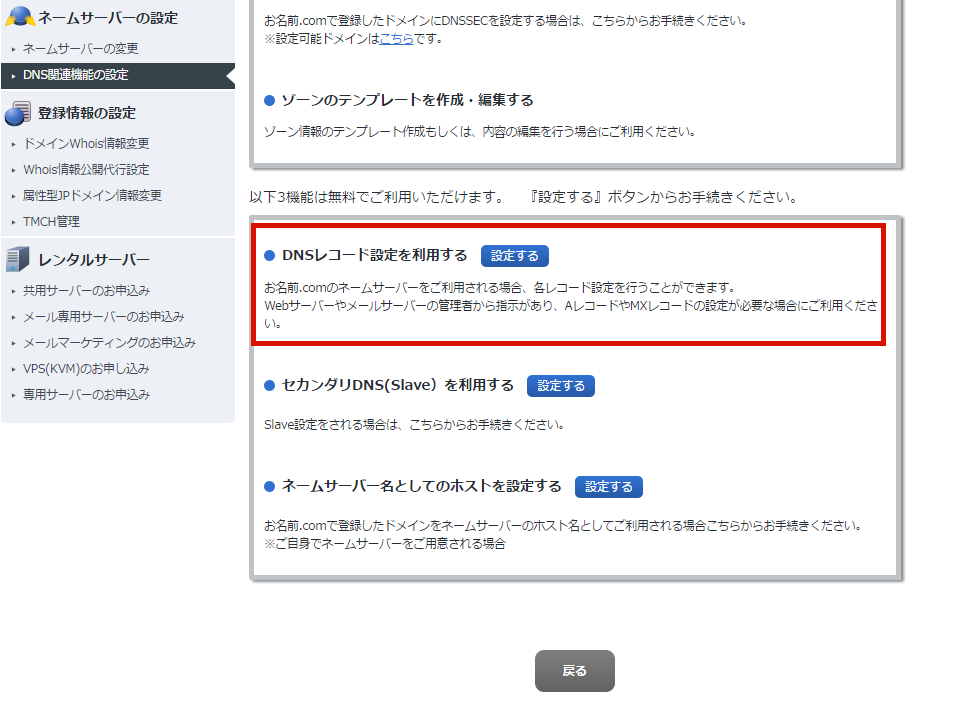Click the セカンダリDNS(Slave)を利用する heading text
This screenshot has width=956, height=724.
398,385
